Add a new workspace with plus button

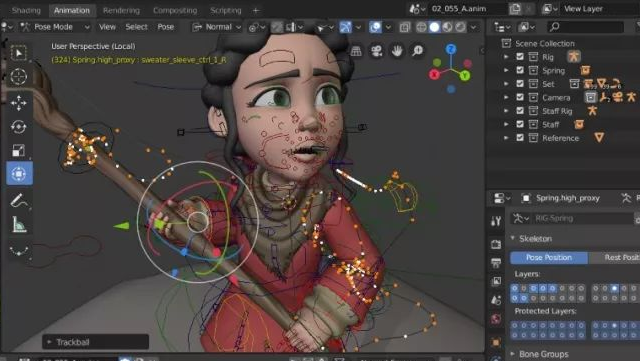pos(256,10)
